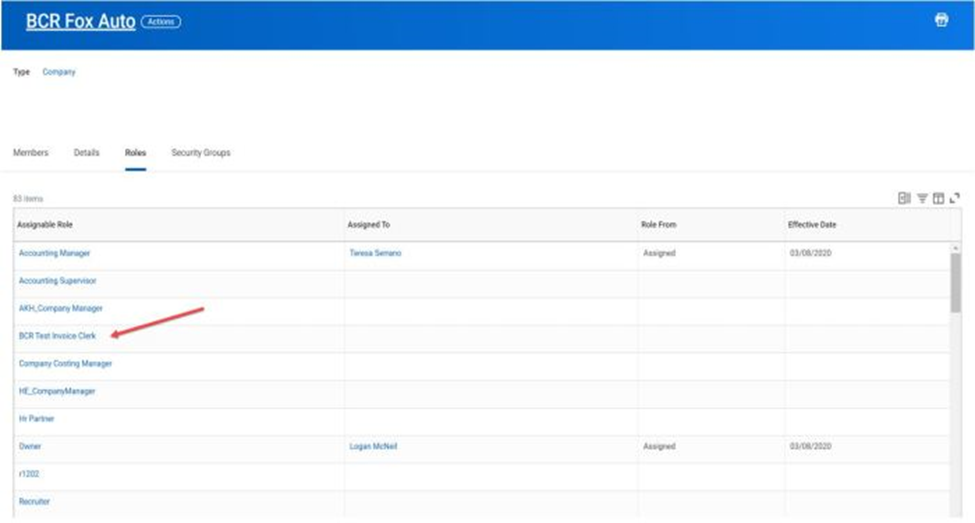The height and width of the screenshot is (523, 975).
Task: Open the Company Costing Manager role
Action: pos(65,363)
